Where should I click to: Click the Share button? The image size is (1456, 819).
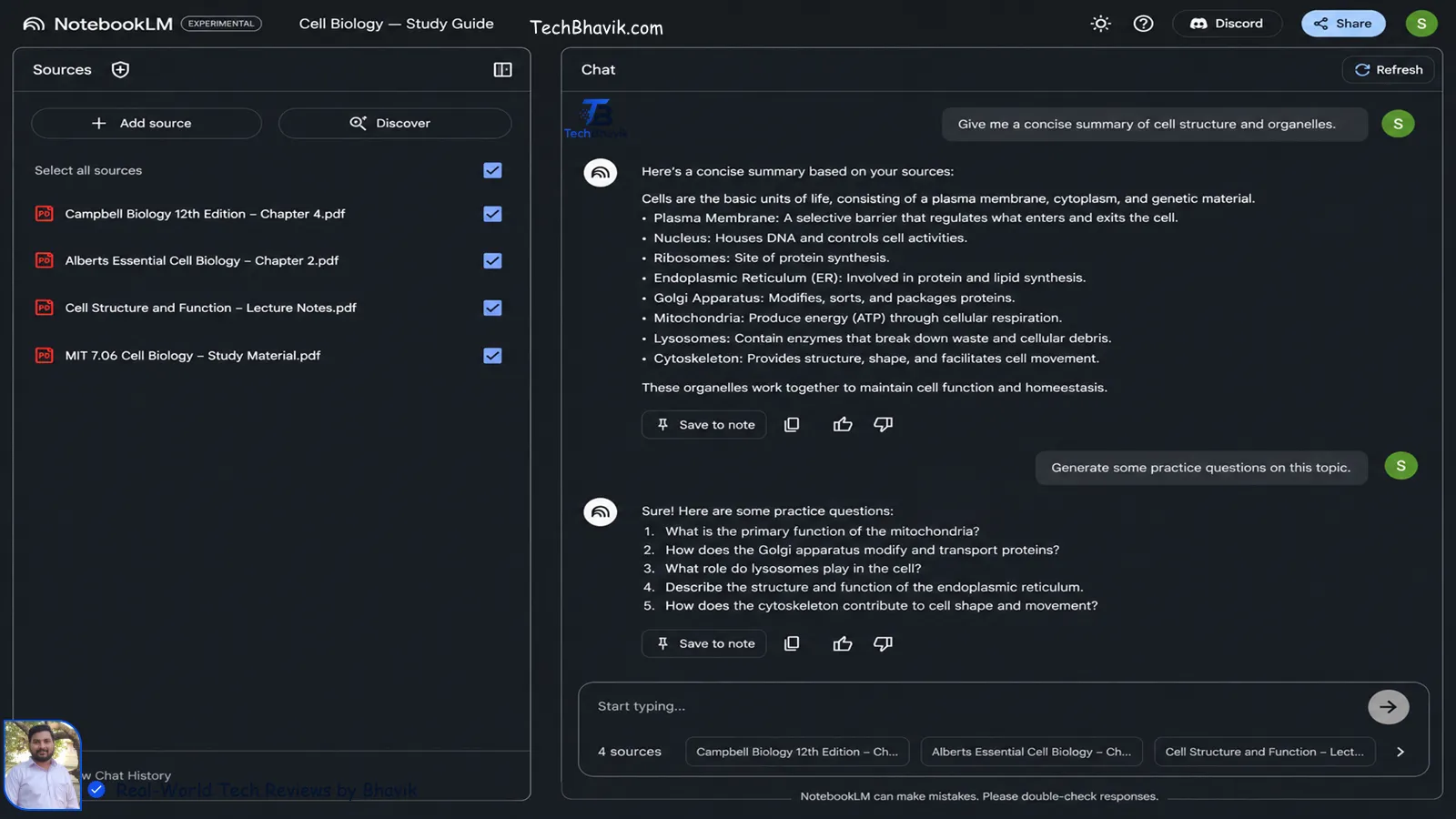click(1343, 24)
